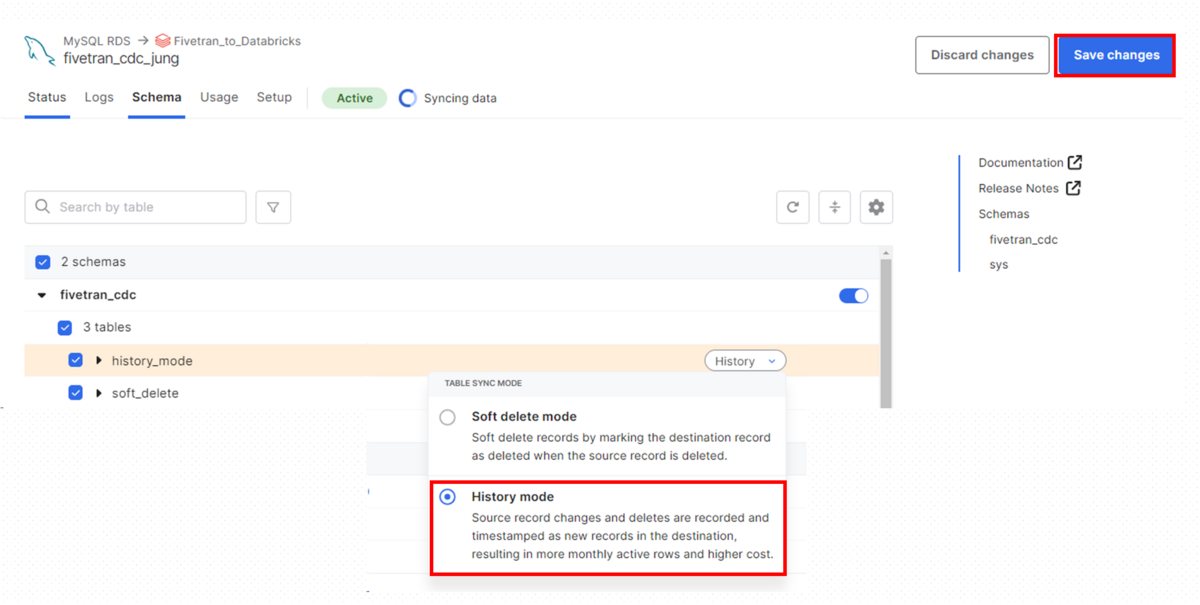Click the refresh schema icon
This screenshot has height=605, width=1200.
(x=793, y=207)
